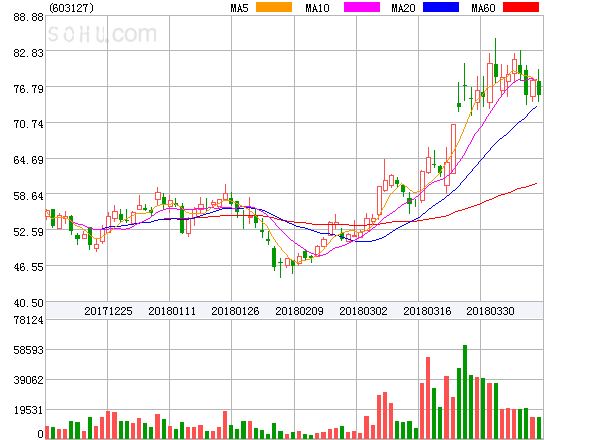Click the 20171225 date label
This screenshot has height=440, width=600.
click(108, 311)
